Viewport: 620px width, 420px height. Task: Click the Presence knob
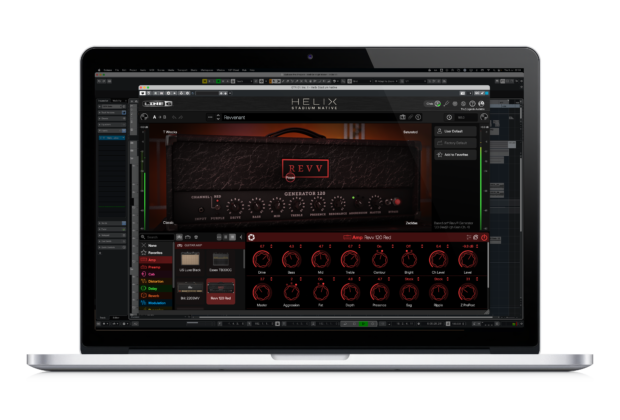point(380,293)
